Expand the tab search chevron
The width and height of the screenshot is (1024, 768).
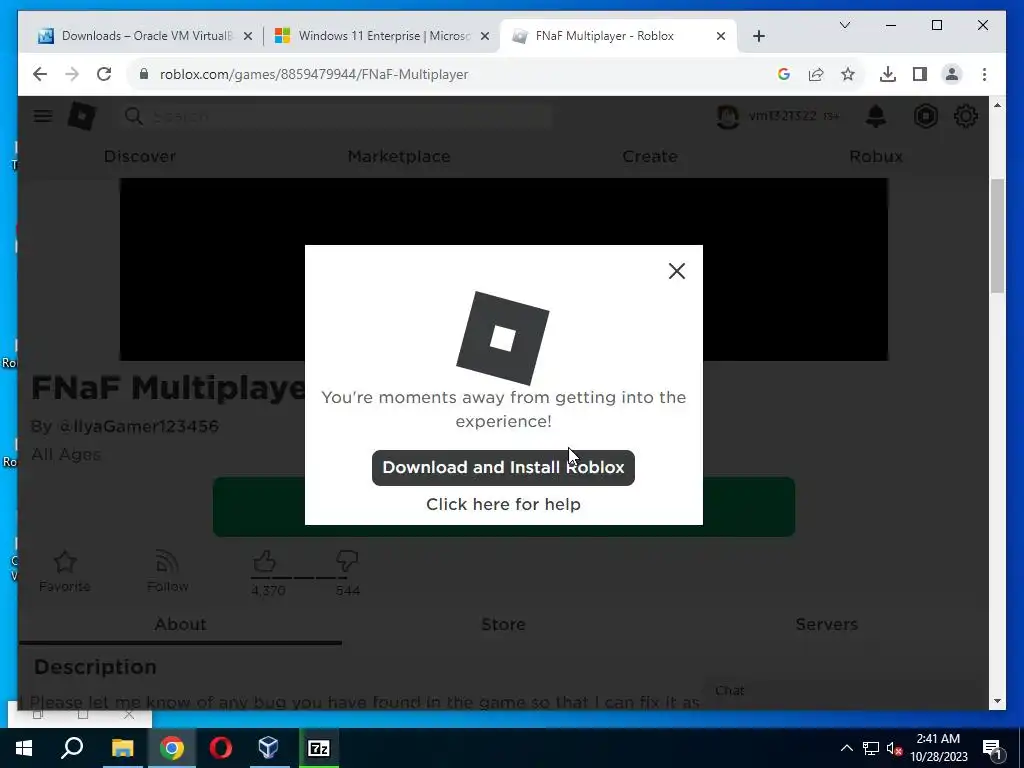844,25
